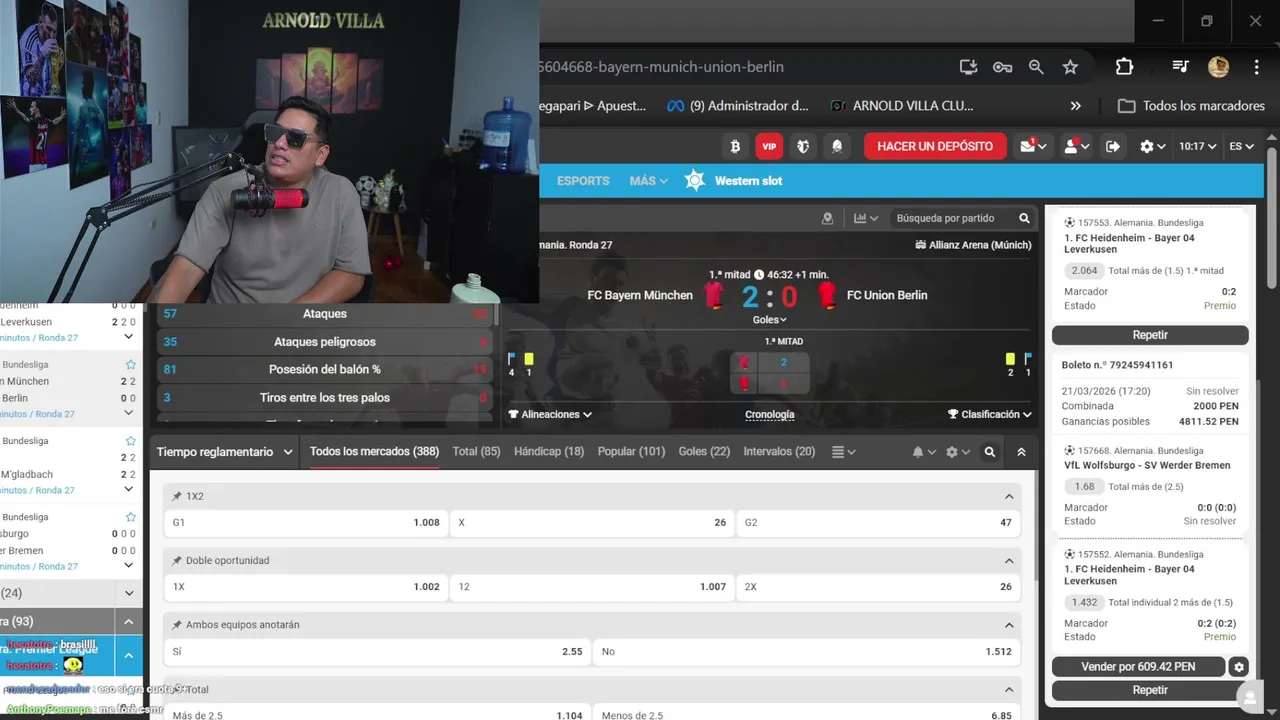Screen dimensions: 1280x720
Task: Bookmark this page with the star icon
Action: tap(1070, 67)
